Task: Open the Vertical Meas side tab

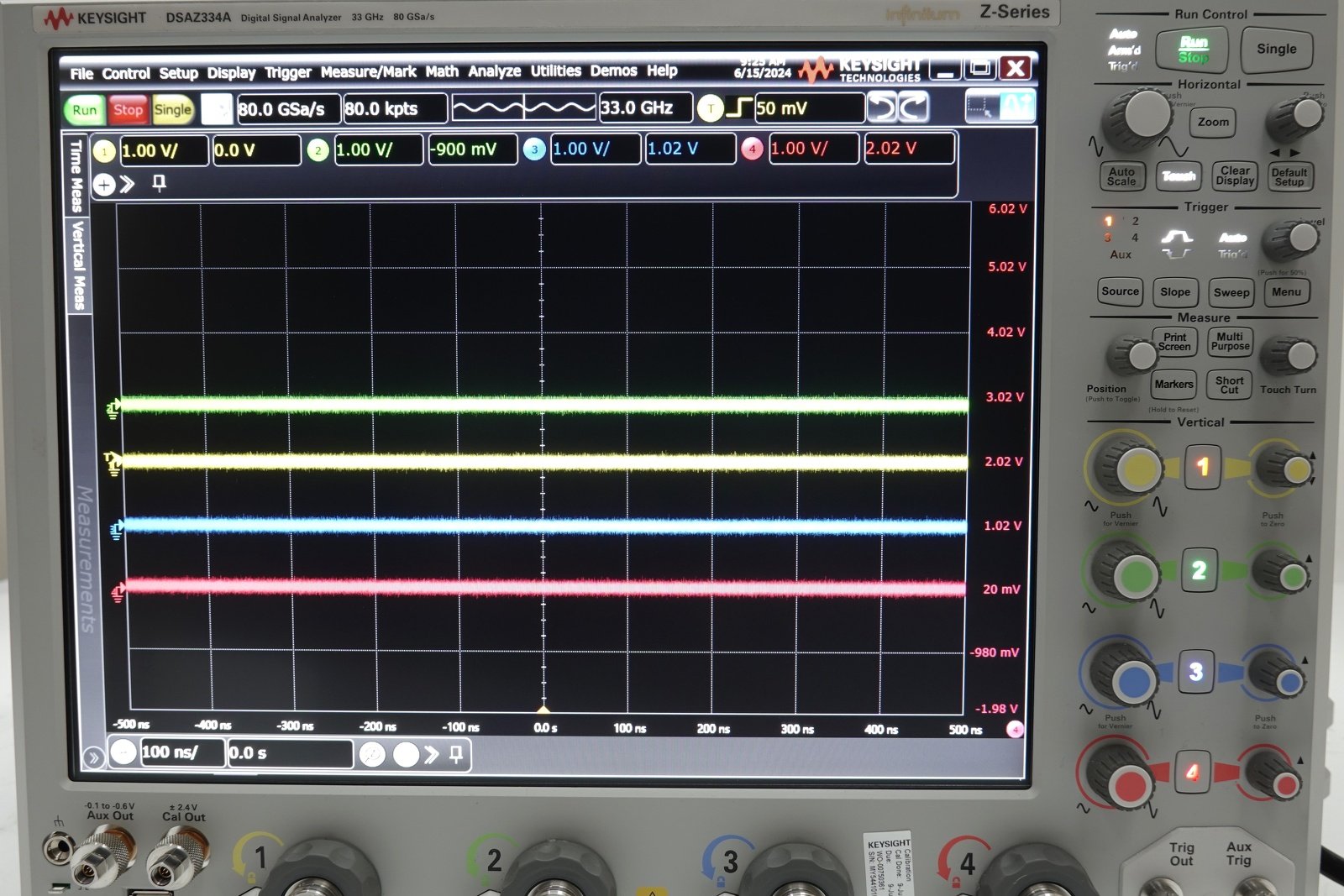Action: click(x=79, y=265)
